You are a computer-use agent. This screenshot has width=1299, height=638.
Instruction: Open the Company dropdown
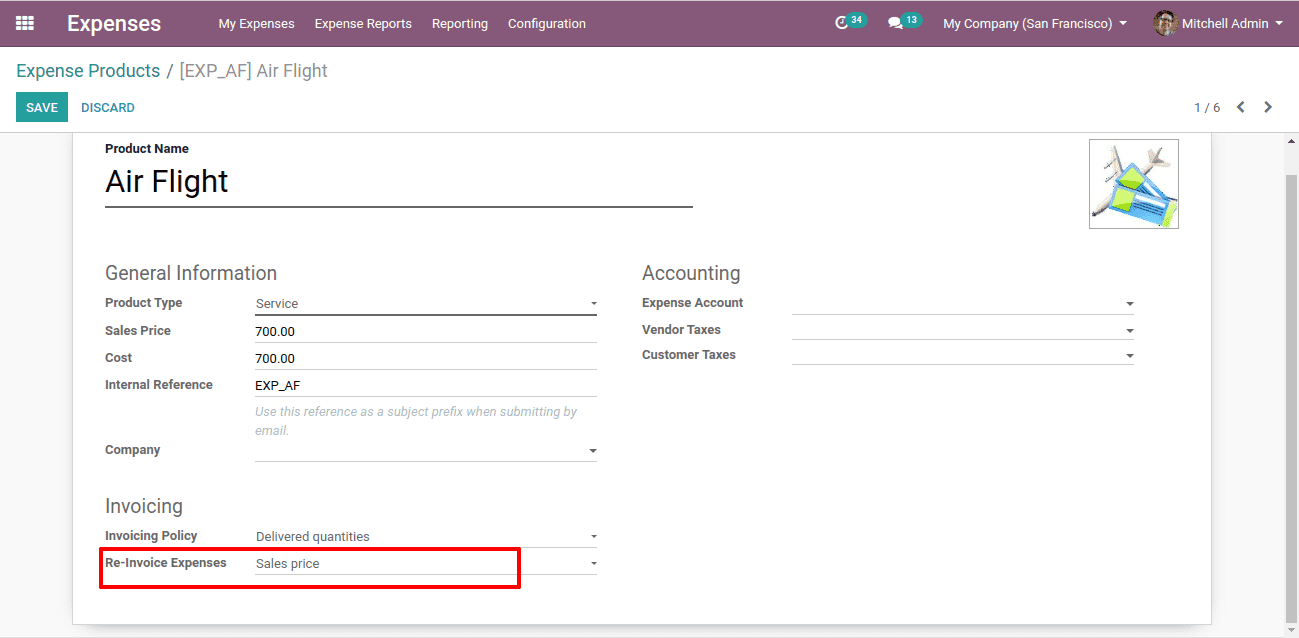[x=426, y=451]
